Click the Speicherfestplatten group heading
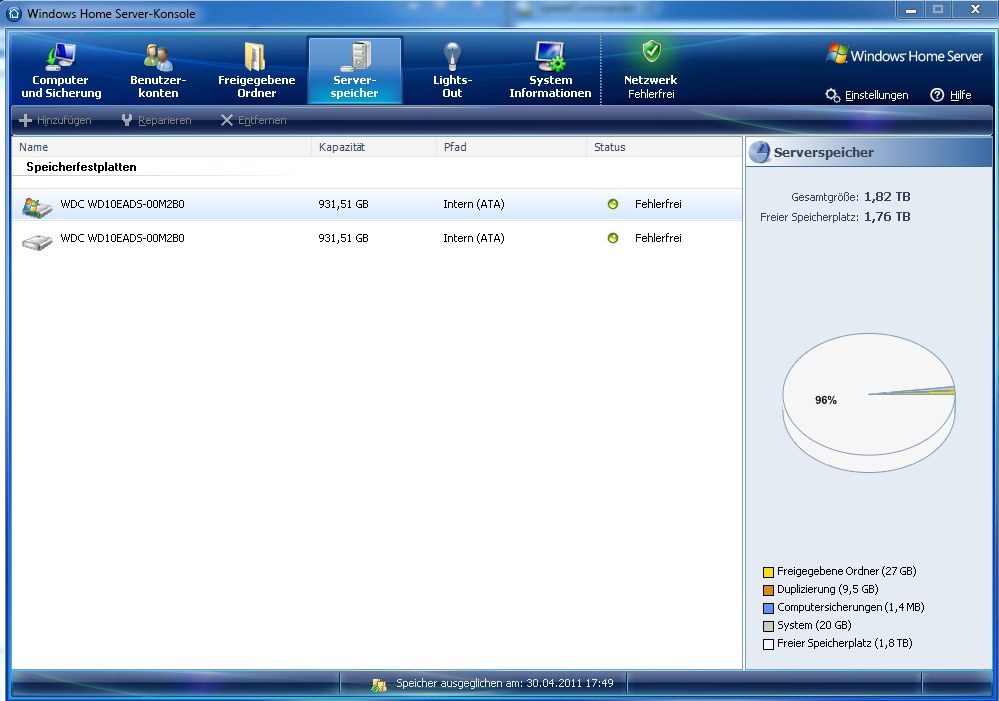 pyautogui.click(x=82, y=167)
